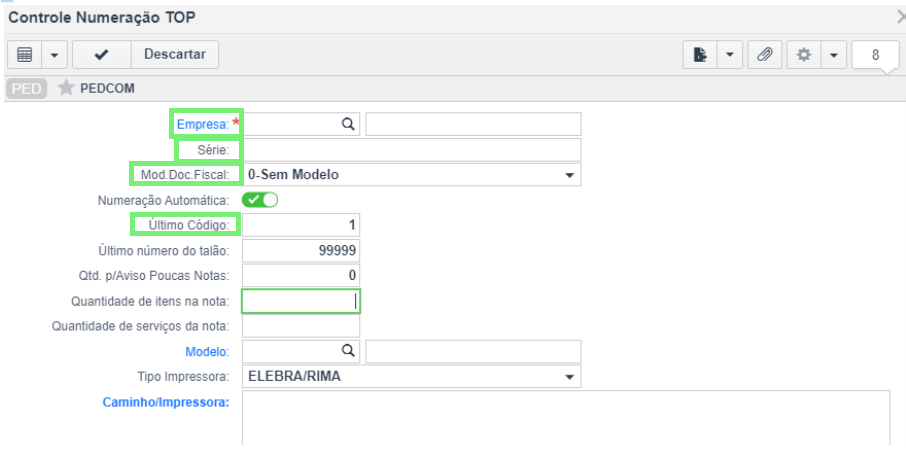Search Empresa using magnifier icon

pos(348,124)
